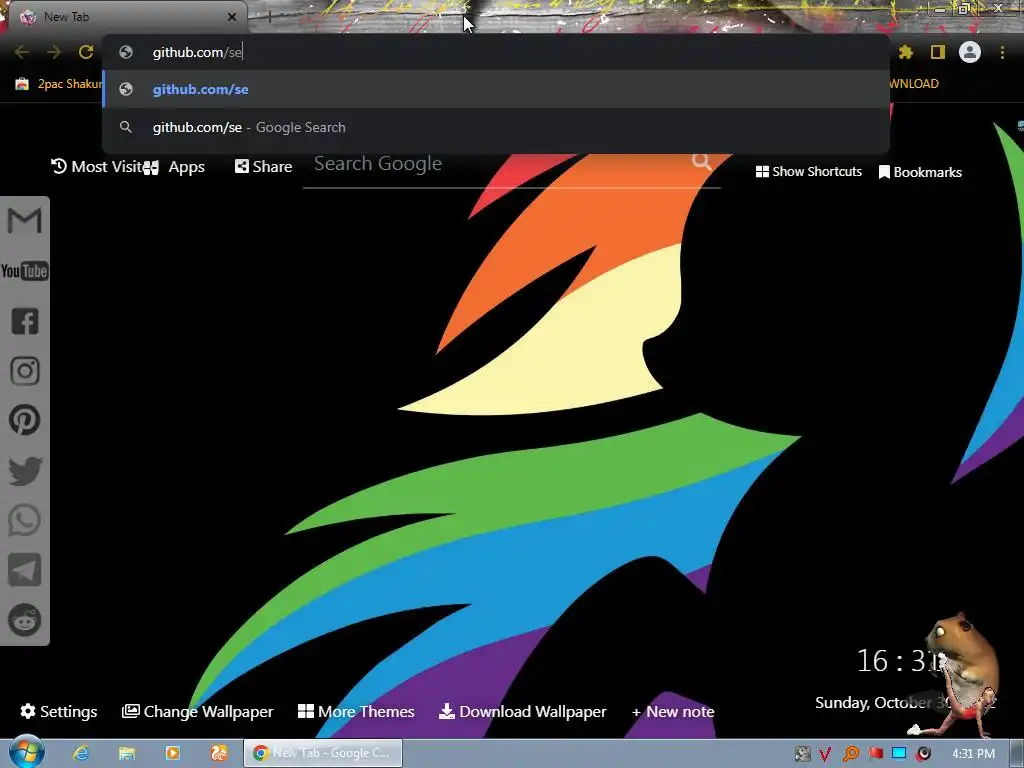
Task: Select the github.com/se Google Search suggestion
Action: tap(496, 127)
